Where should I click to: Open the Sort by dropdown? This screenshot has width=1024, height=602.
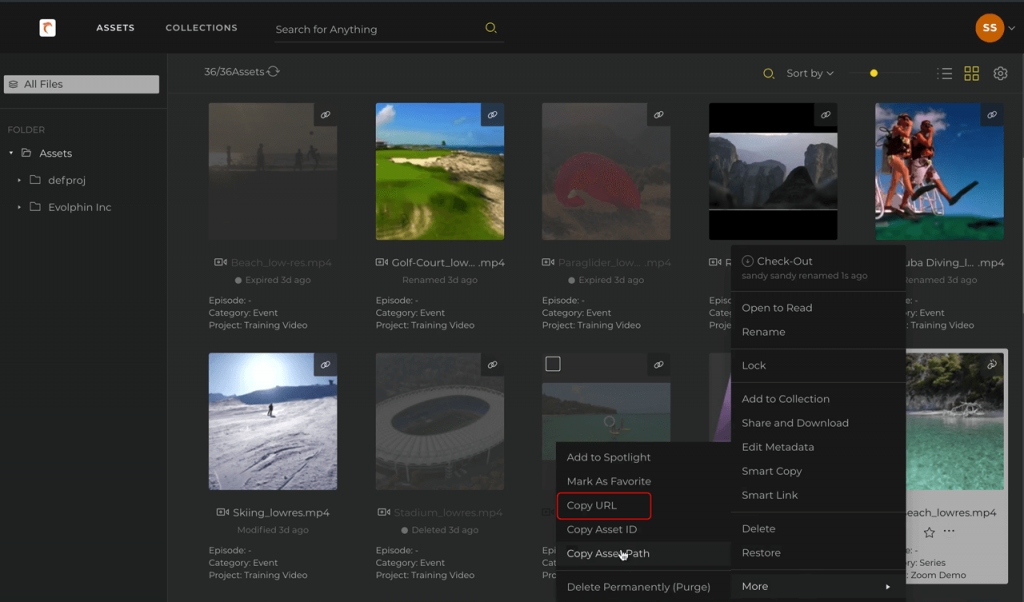tap(806, 73)
